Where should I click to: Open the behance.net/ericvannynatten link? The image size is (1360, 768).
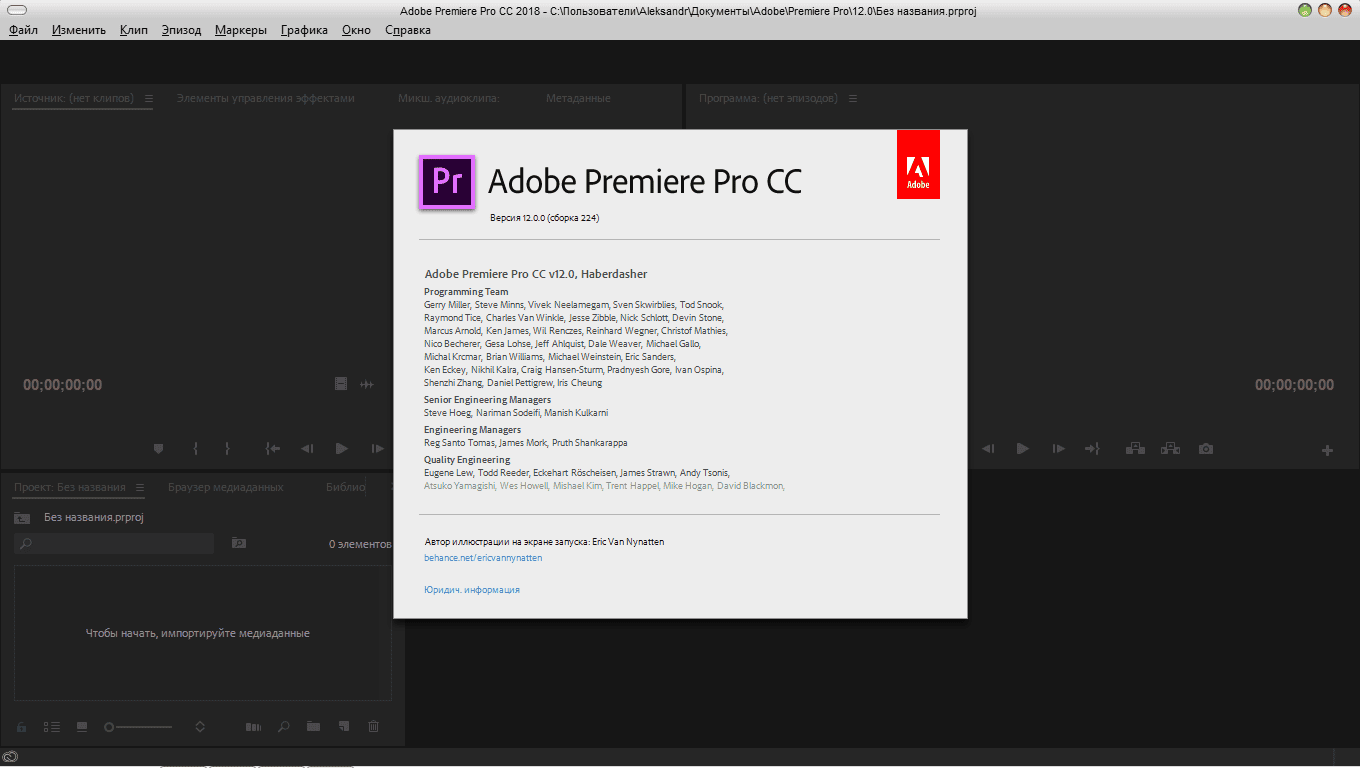483,558
